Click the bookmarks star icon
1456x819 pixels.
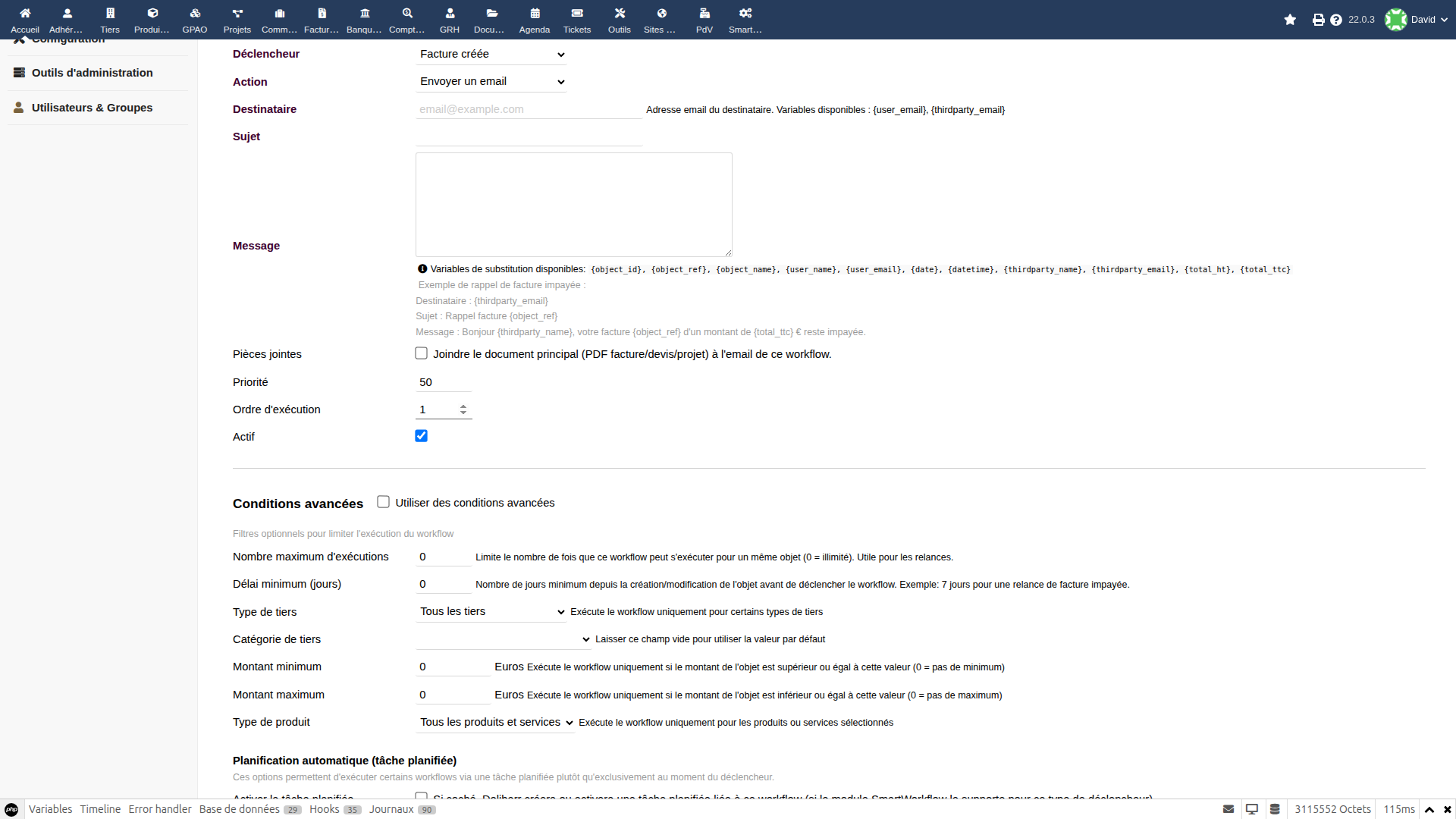click(1290, 20)
